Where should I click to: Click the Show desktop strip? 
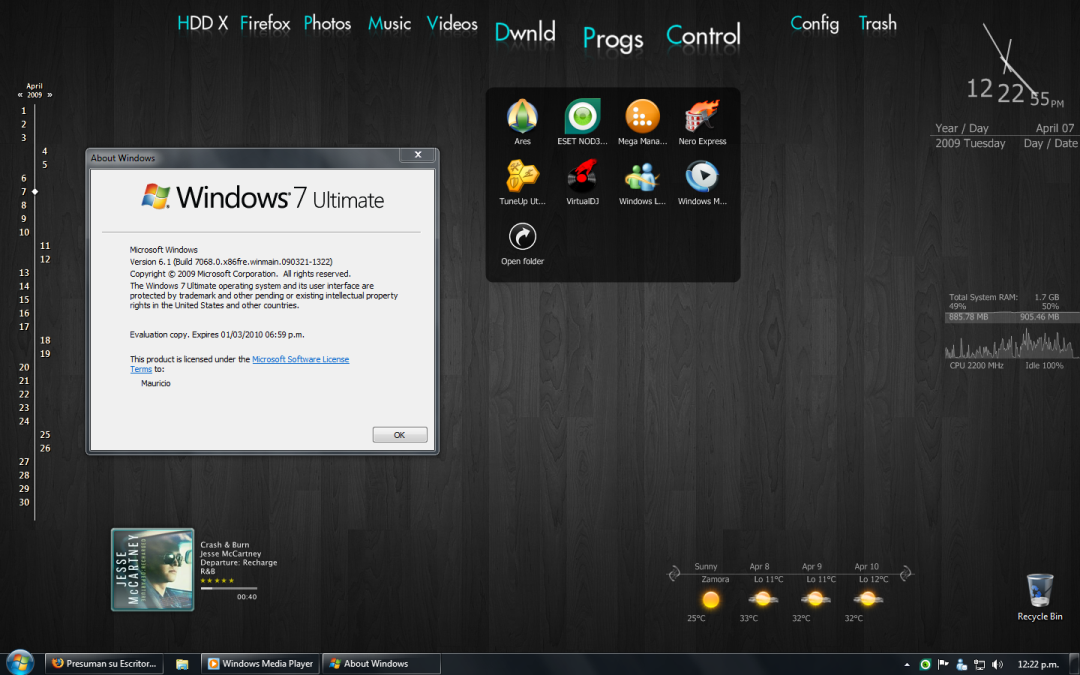1074,665
